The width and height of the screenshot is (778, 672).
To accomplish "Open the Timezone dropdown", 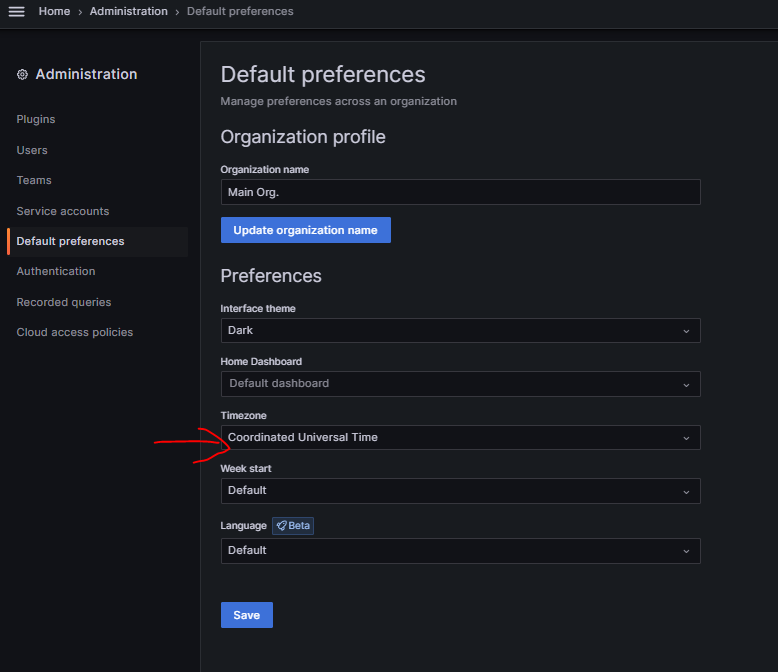I will [460, 437].
